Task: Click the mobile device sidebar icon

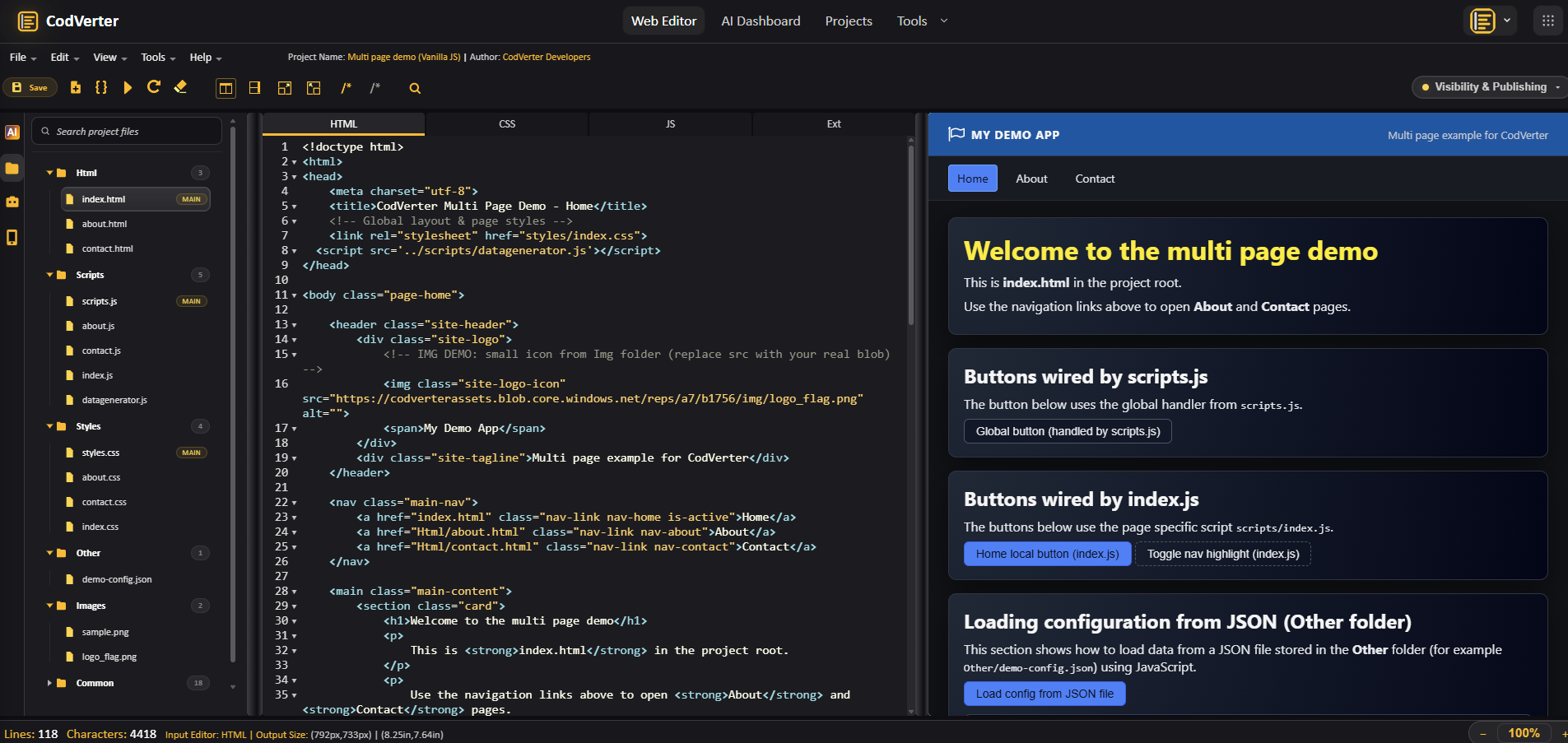Action: pos(12,238)
